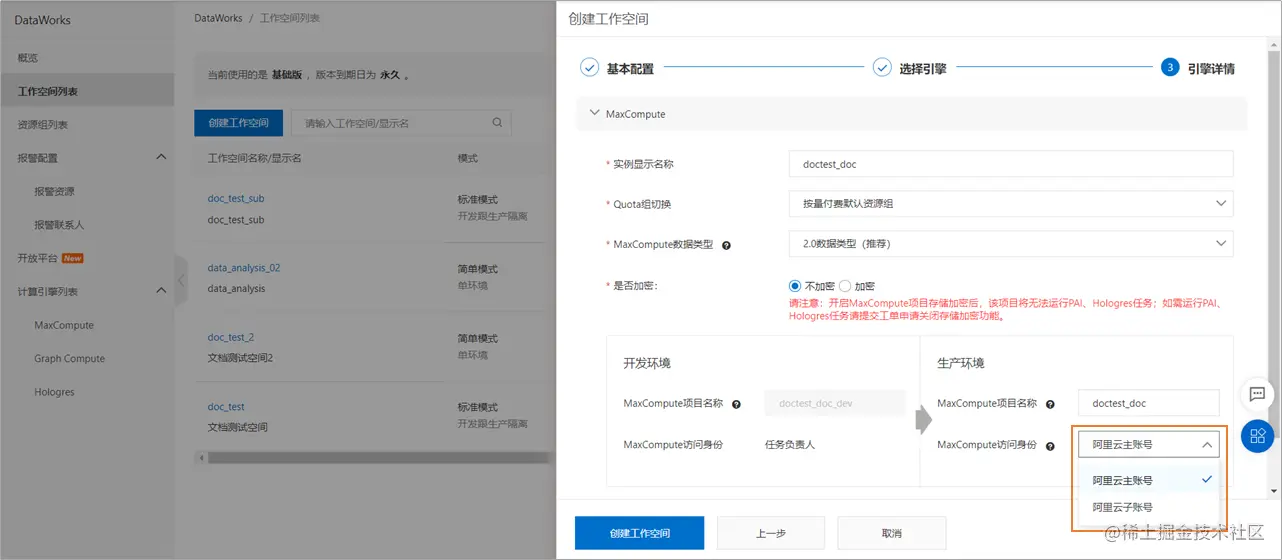Viewport: 1282px width, 560px height.
Task: Click help icon beside dev MaxCompute项目名称
Action: pyautogui.click(x=736, y=404)
